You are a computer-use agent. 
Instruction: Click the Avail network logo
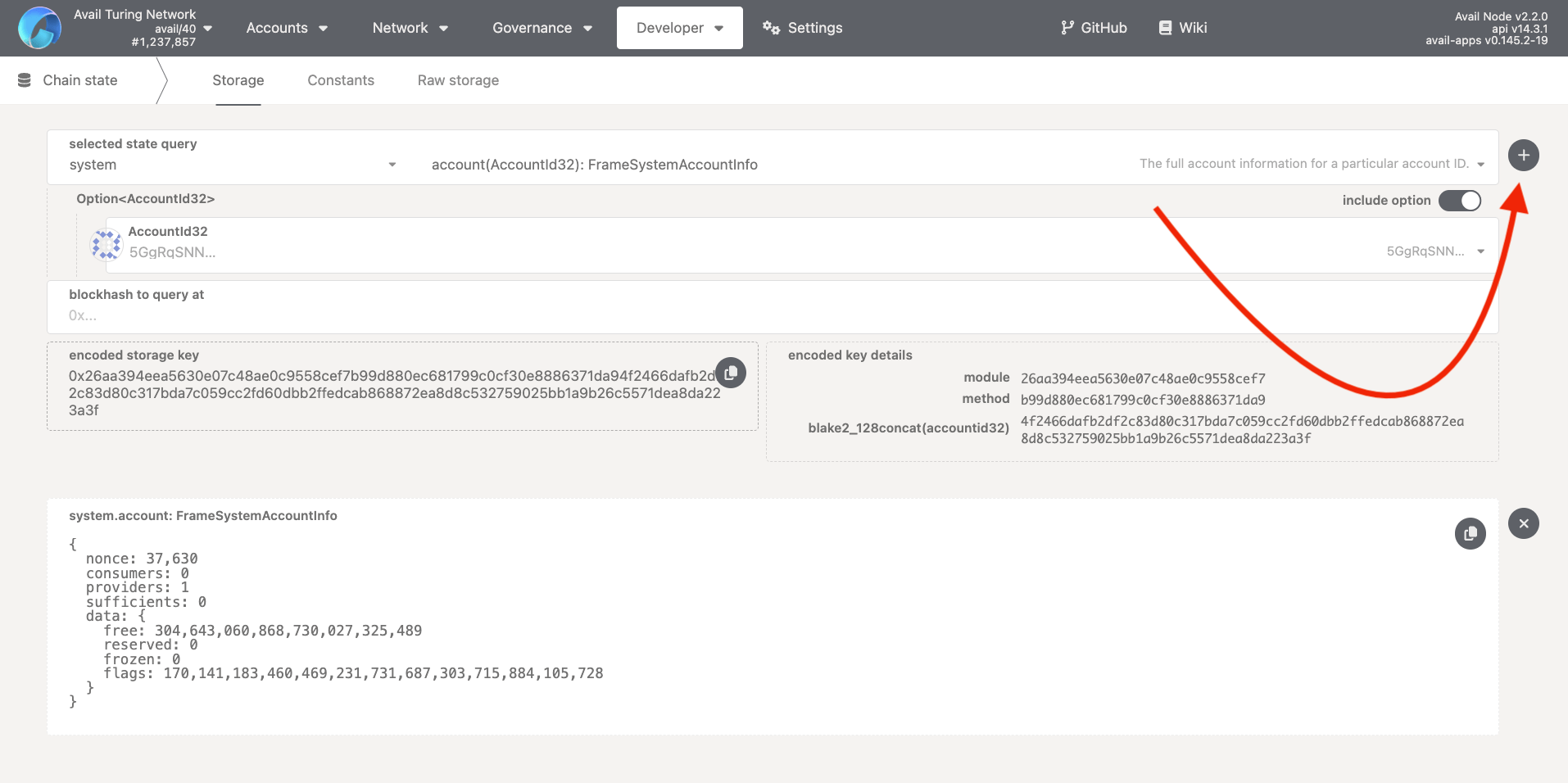click(x=39, y=28)
